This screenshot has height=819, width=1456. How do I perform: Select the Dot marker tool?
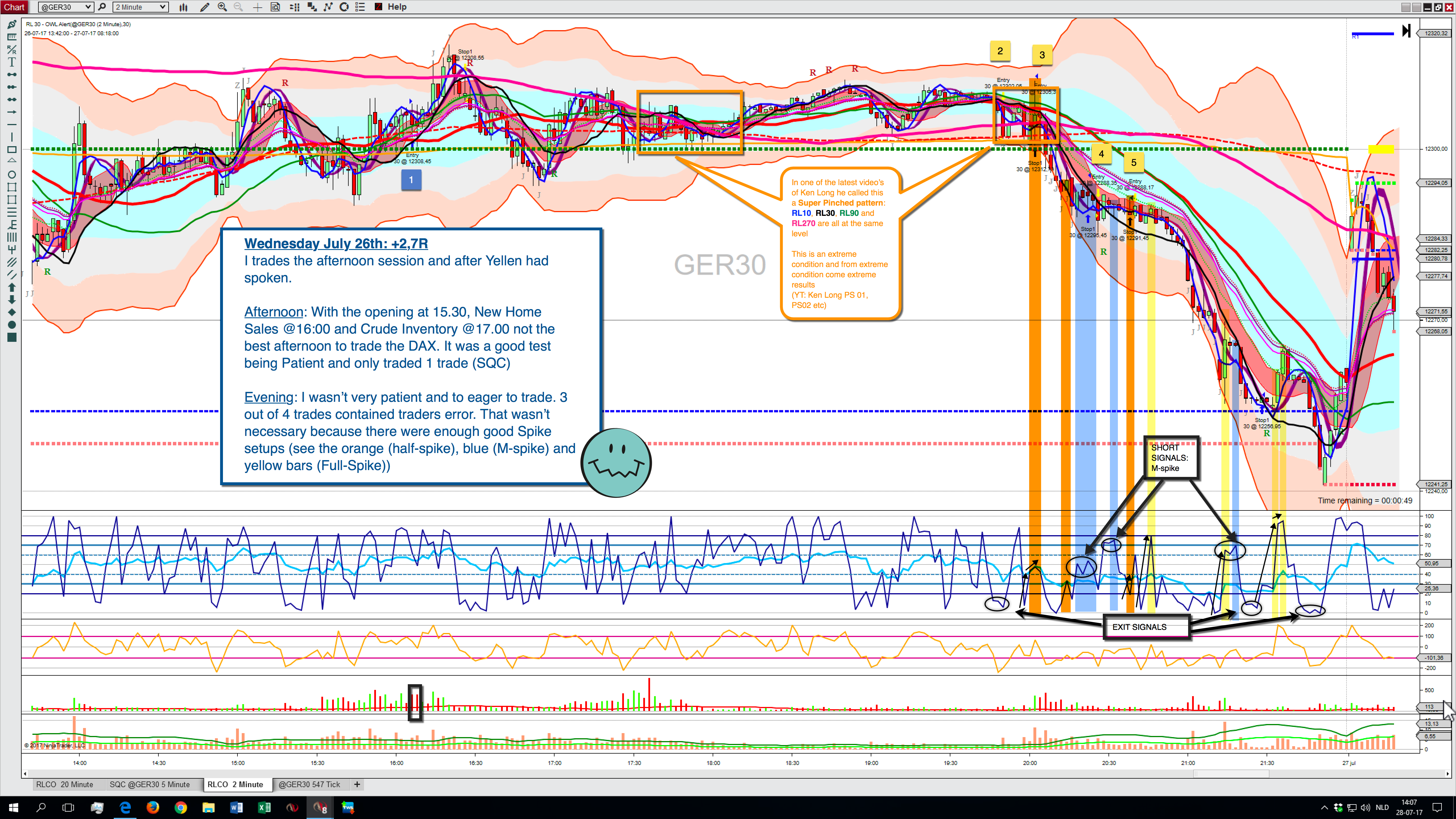[12, 324]
